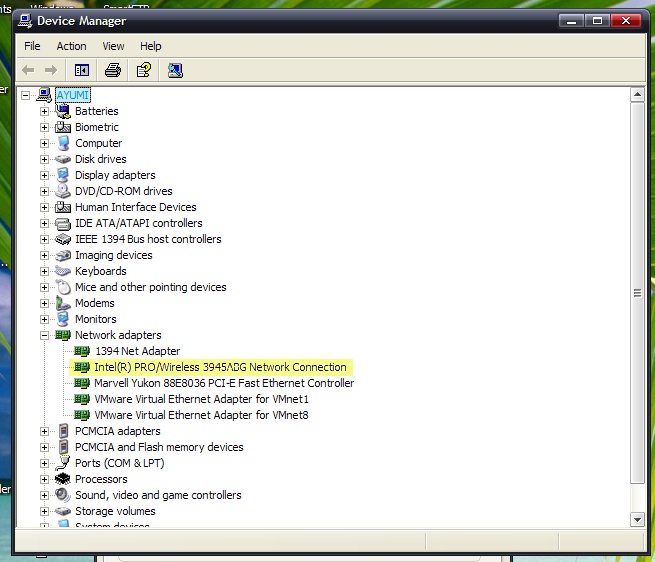Click the Modems category icon
This screenshot has width=655, height=562.
(x=63, y=303)
